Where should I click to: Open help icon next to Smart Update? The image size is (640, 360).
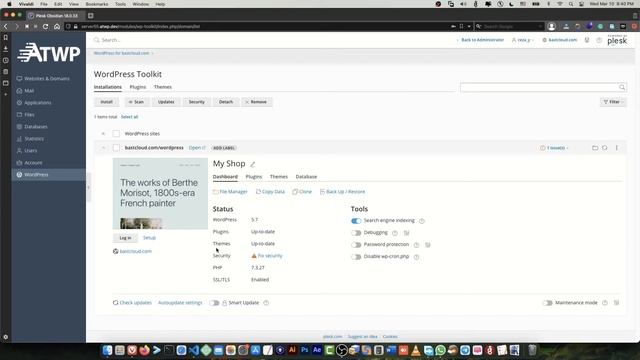click(266, 303)
